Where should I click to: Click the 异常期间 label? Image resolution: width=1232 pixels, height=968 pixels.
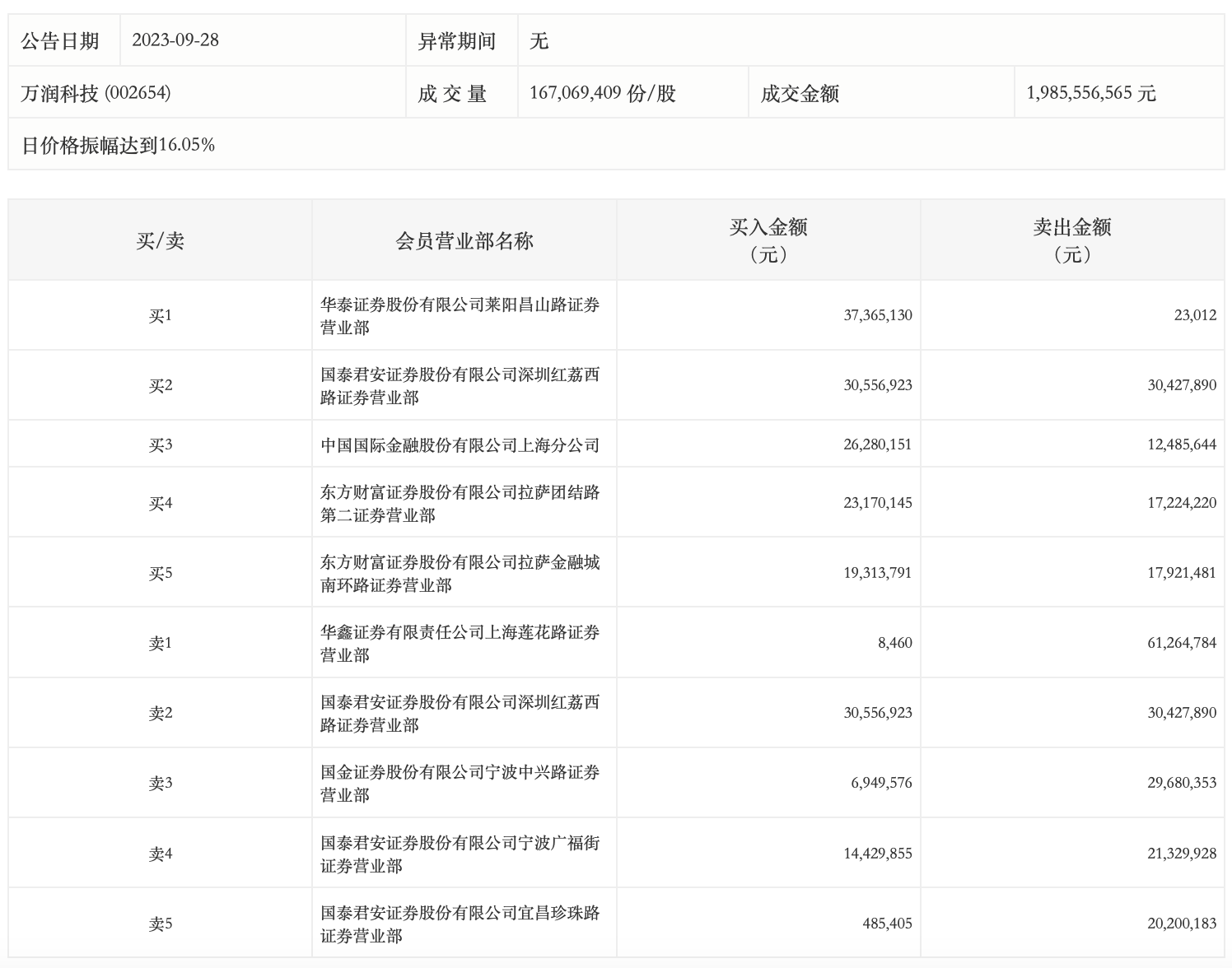[x=457, y=41]
